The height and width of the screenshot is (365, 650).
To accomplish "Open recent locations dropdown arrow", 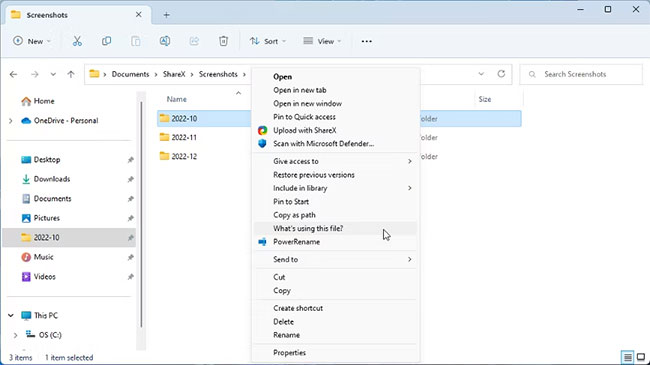I will [53, 74].
